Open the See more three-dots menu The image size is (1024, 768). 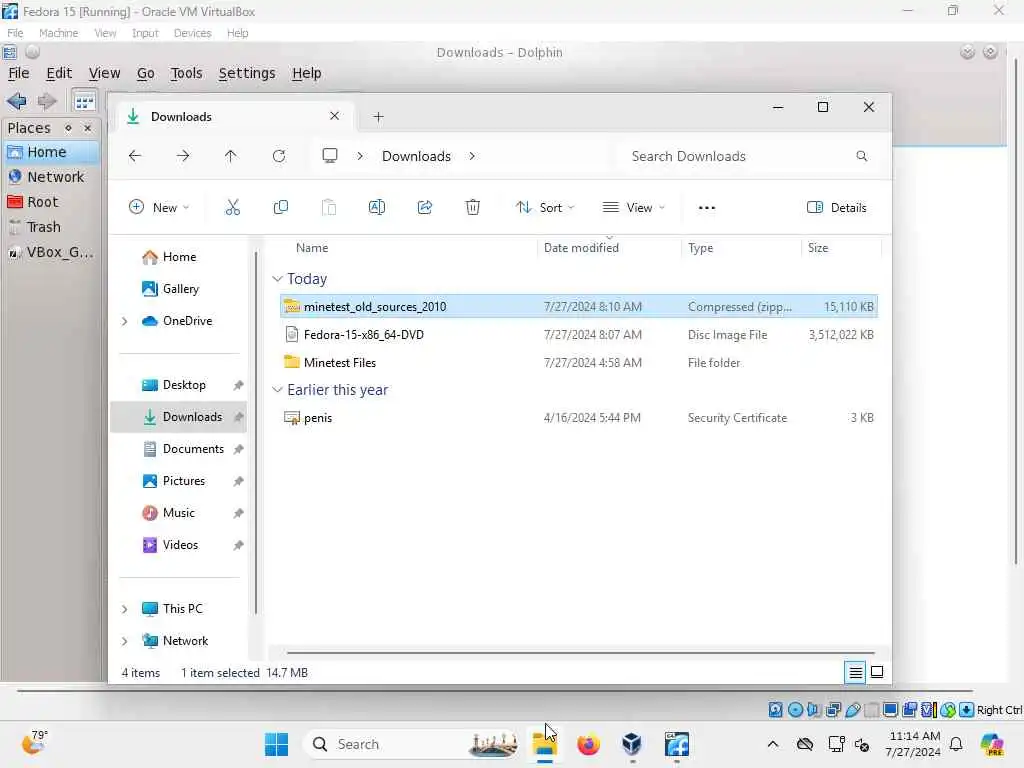[x=707, y=208]
